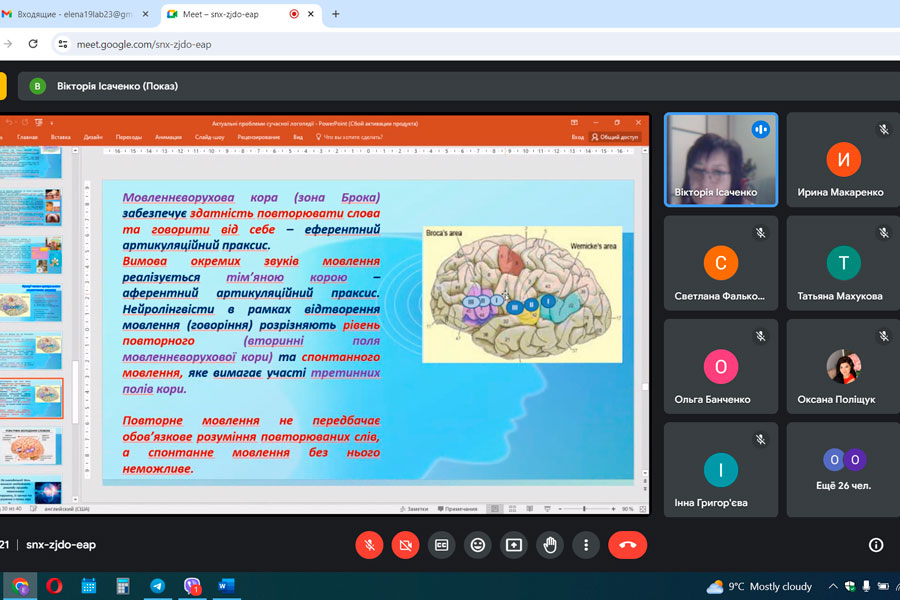Viewport: 900px width, 600px height.
Task: Select Вікторія Ісаченко video tile
Action: 721,160
